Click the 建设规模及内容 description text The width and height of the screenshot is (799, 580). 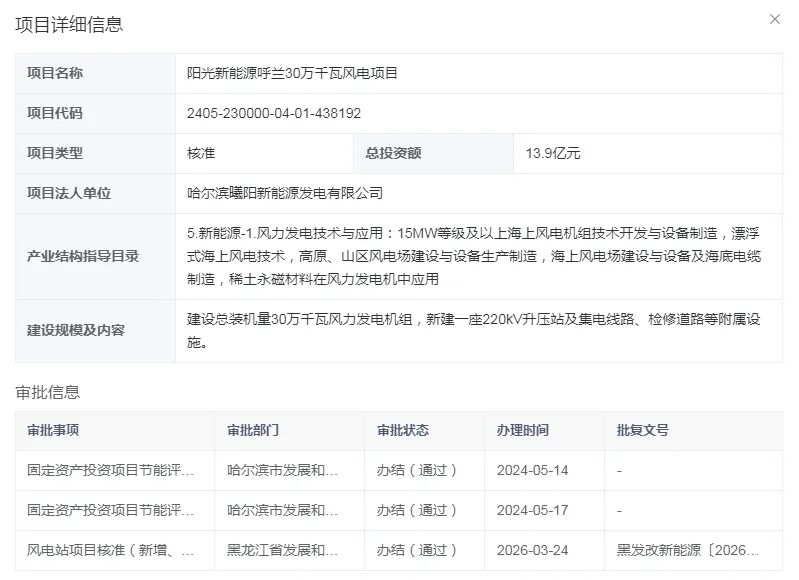473,330
